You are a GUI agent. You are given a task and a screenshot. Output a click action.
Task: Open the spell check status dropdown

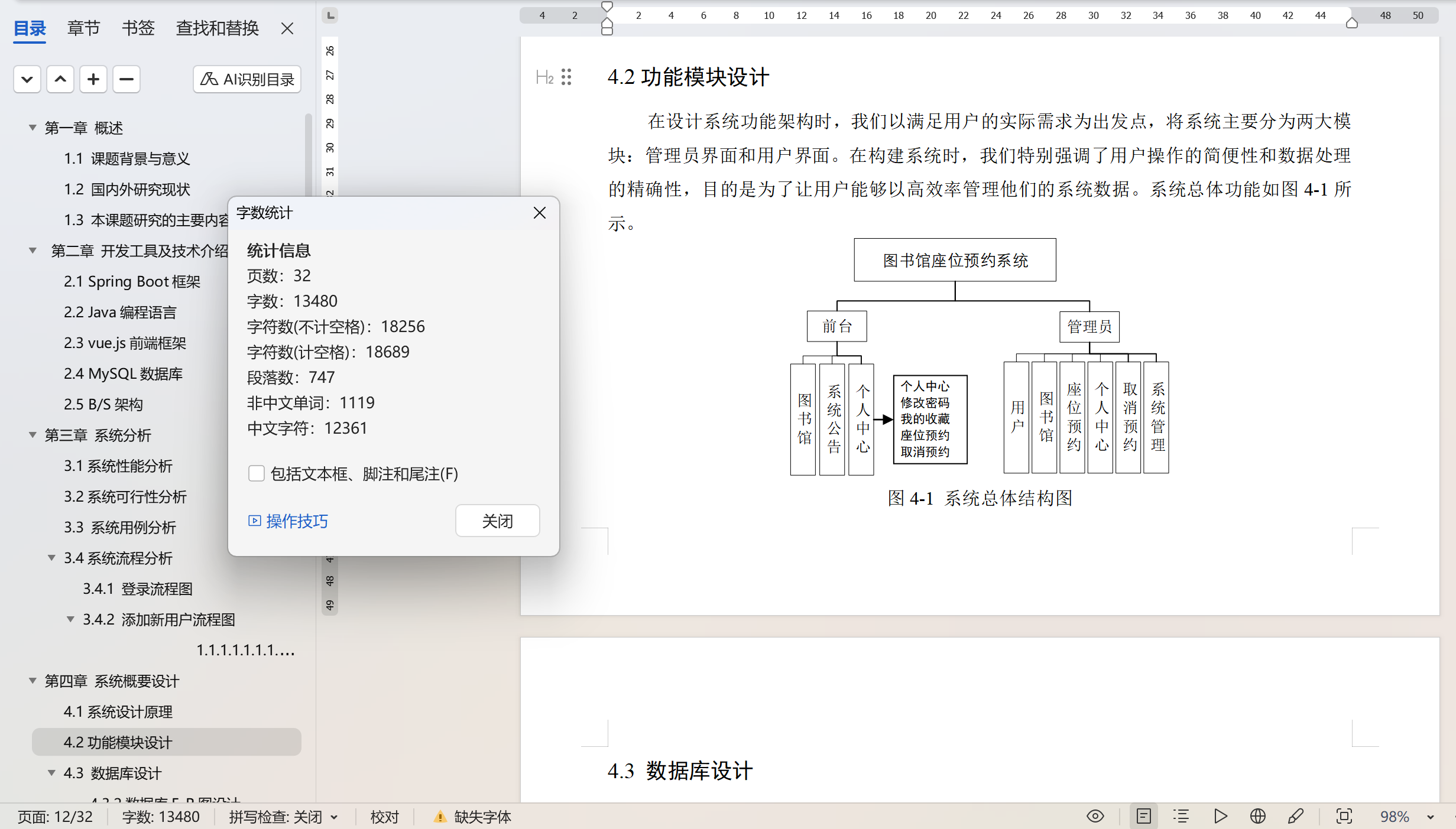click(x=335, y=817)
